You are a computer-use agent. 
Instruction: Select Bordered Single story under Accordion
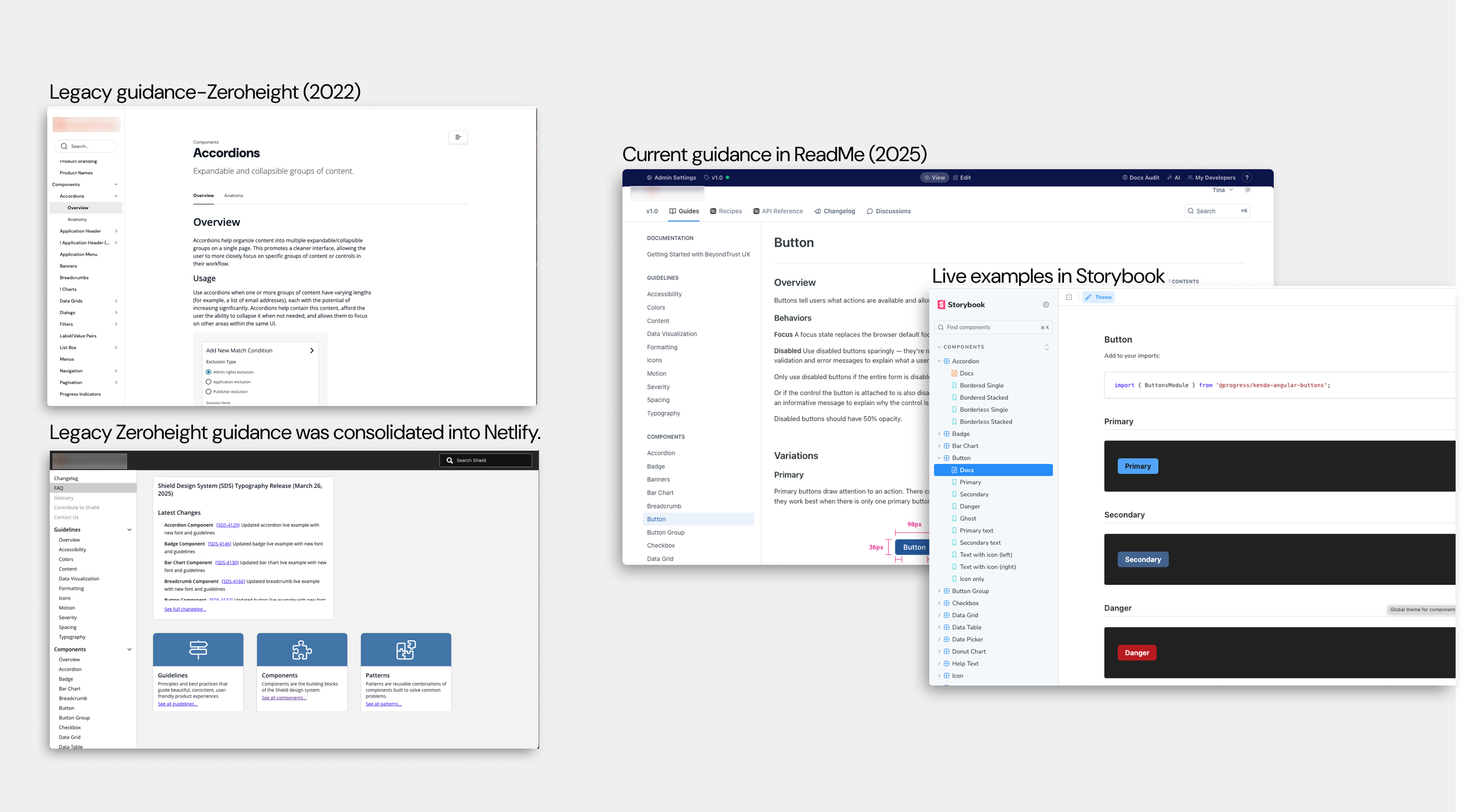(x=981, y=386)
